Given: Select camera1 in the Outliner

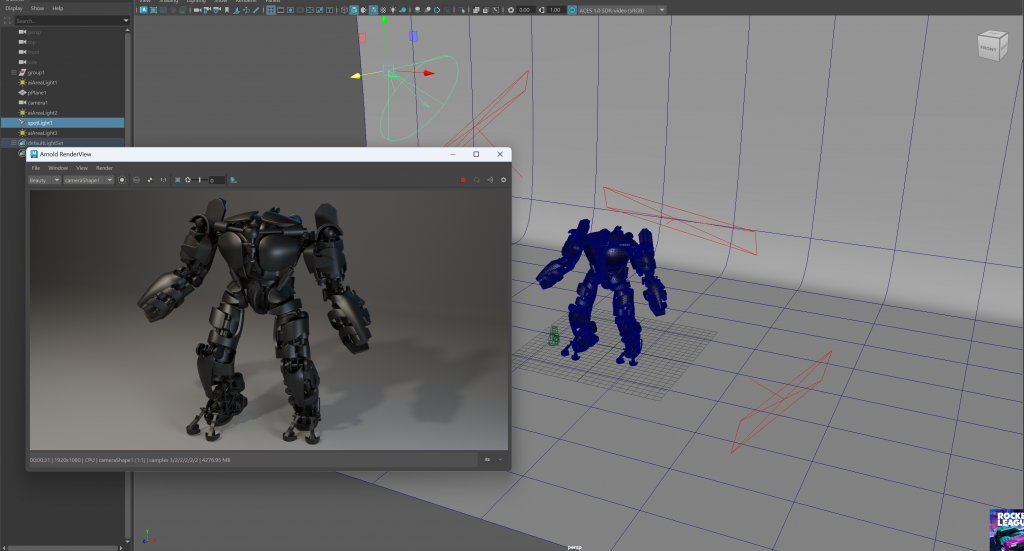Looking at the screenshot, I should [x=37, y=102].
